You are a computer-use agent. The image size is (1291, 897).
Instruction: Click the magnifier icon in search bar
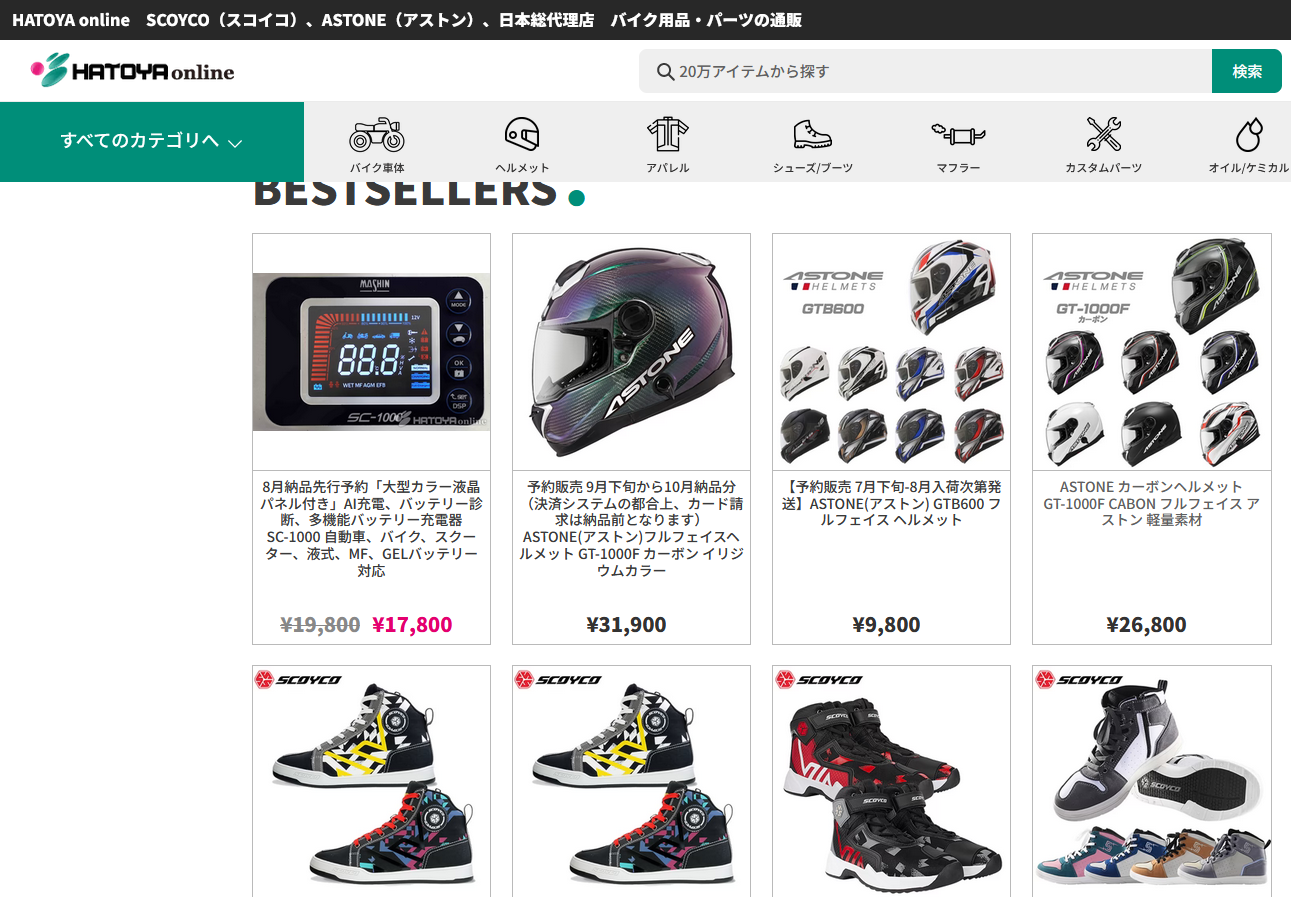click(665, 71)
